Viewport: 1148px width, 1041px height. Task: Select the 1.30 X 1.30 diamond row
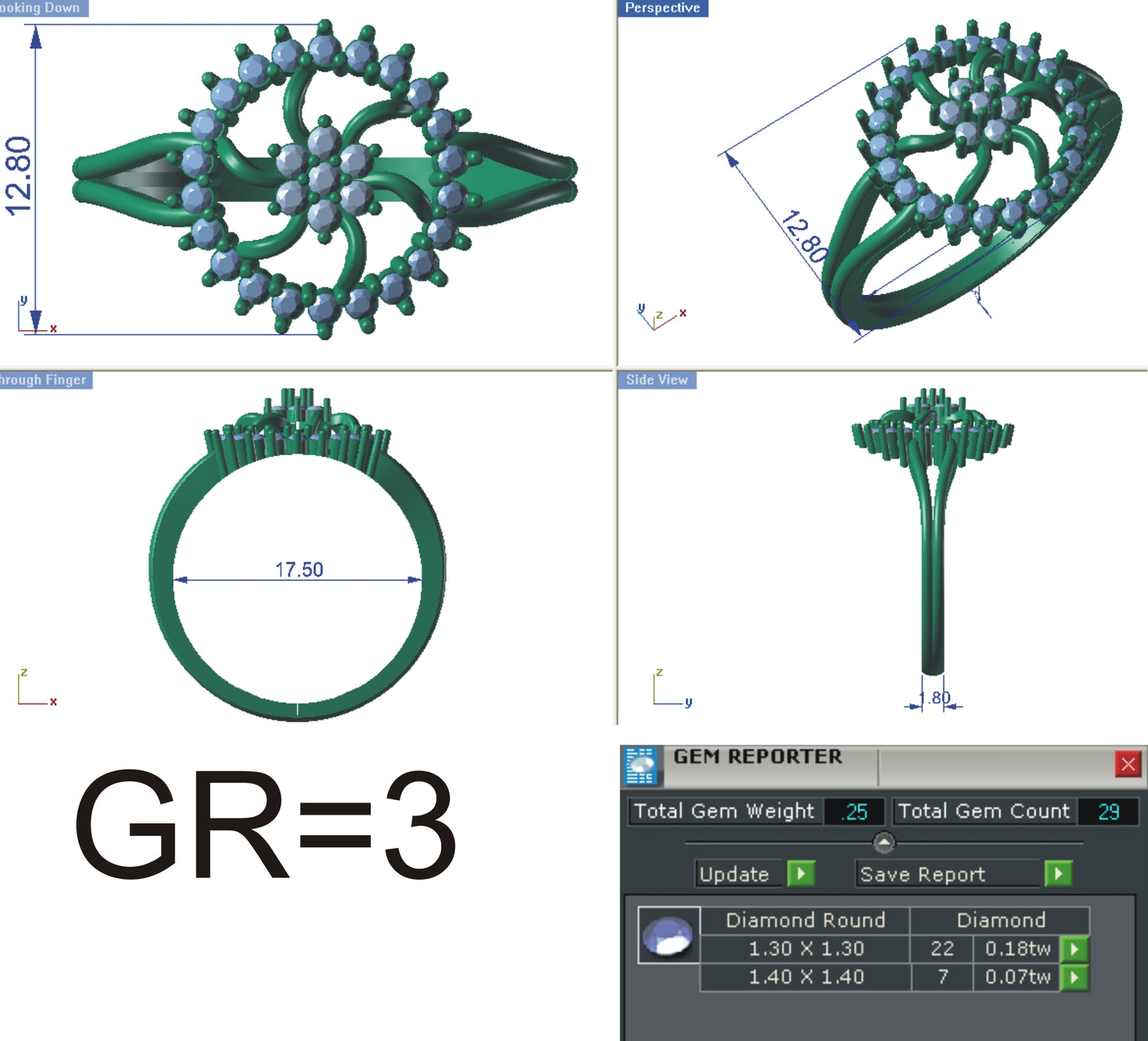coord(808,949)
